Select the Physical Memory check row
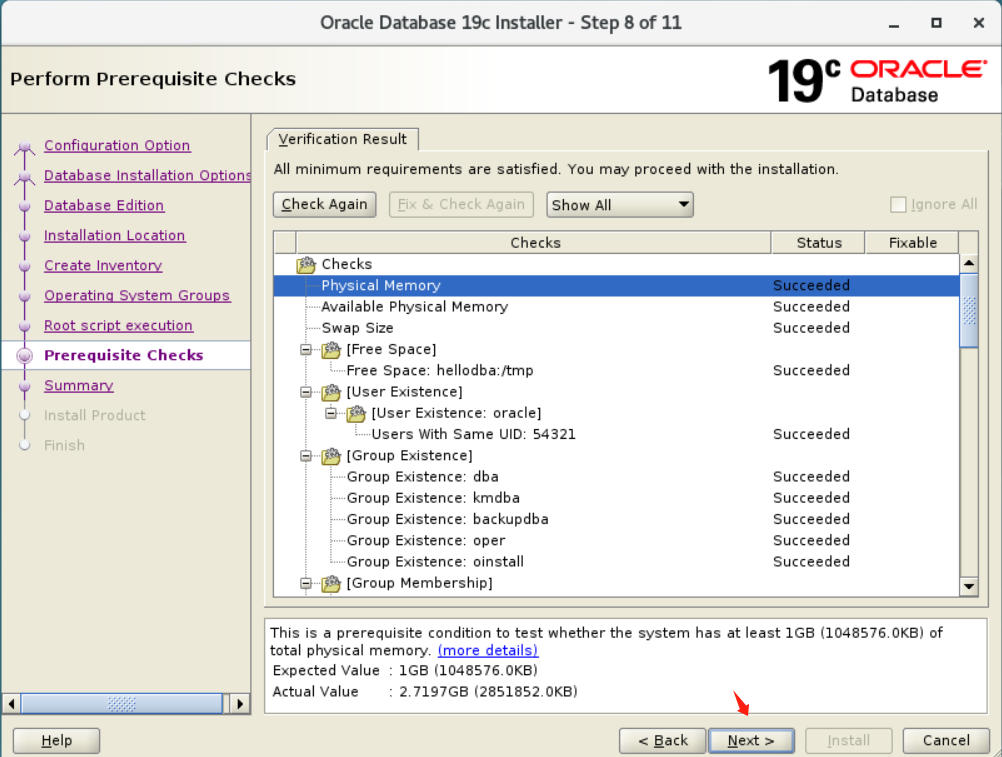The height and width of the screenshot is (757, 1002). coord(617,286)
